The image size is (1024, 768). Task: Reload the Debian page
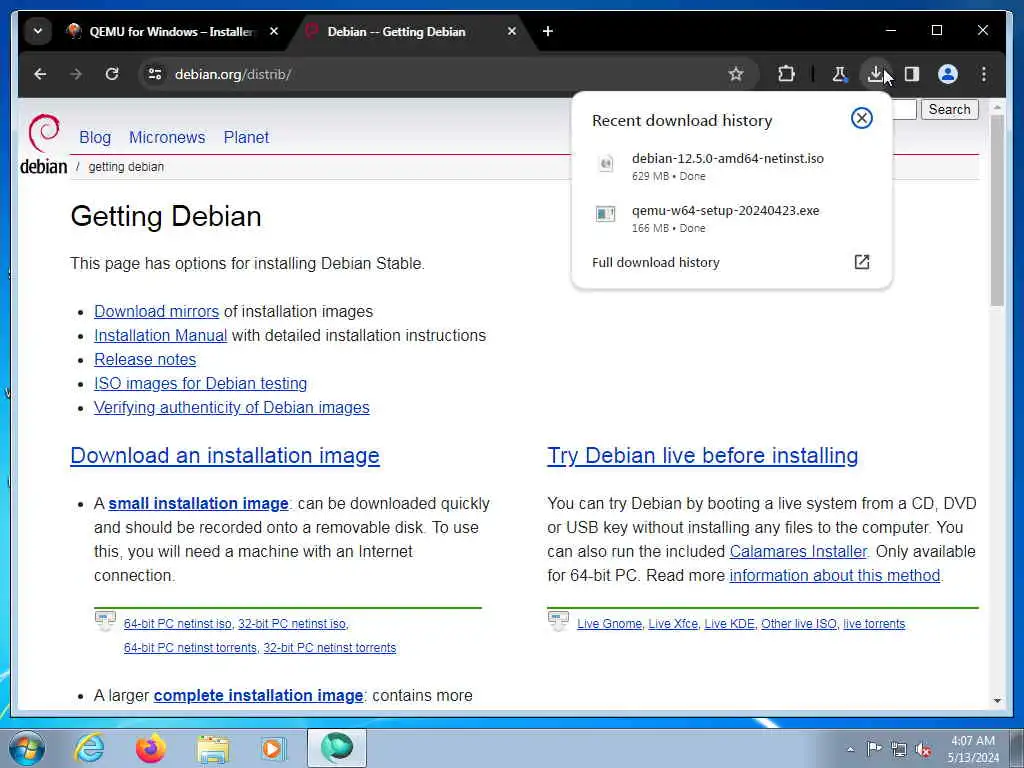tap(112, 74)
